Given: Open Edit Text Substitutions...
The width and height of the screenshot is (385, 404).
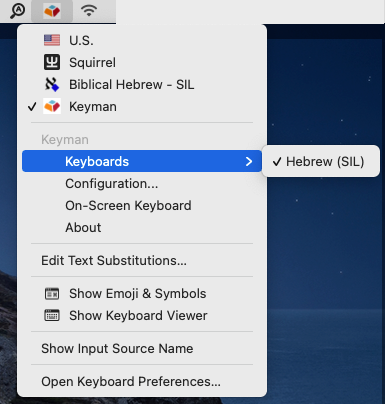Looking at the screenshot, I should (x=142, y=260).
